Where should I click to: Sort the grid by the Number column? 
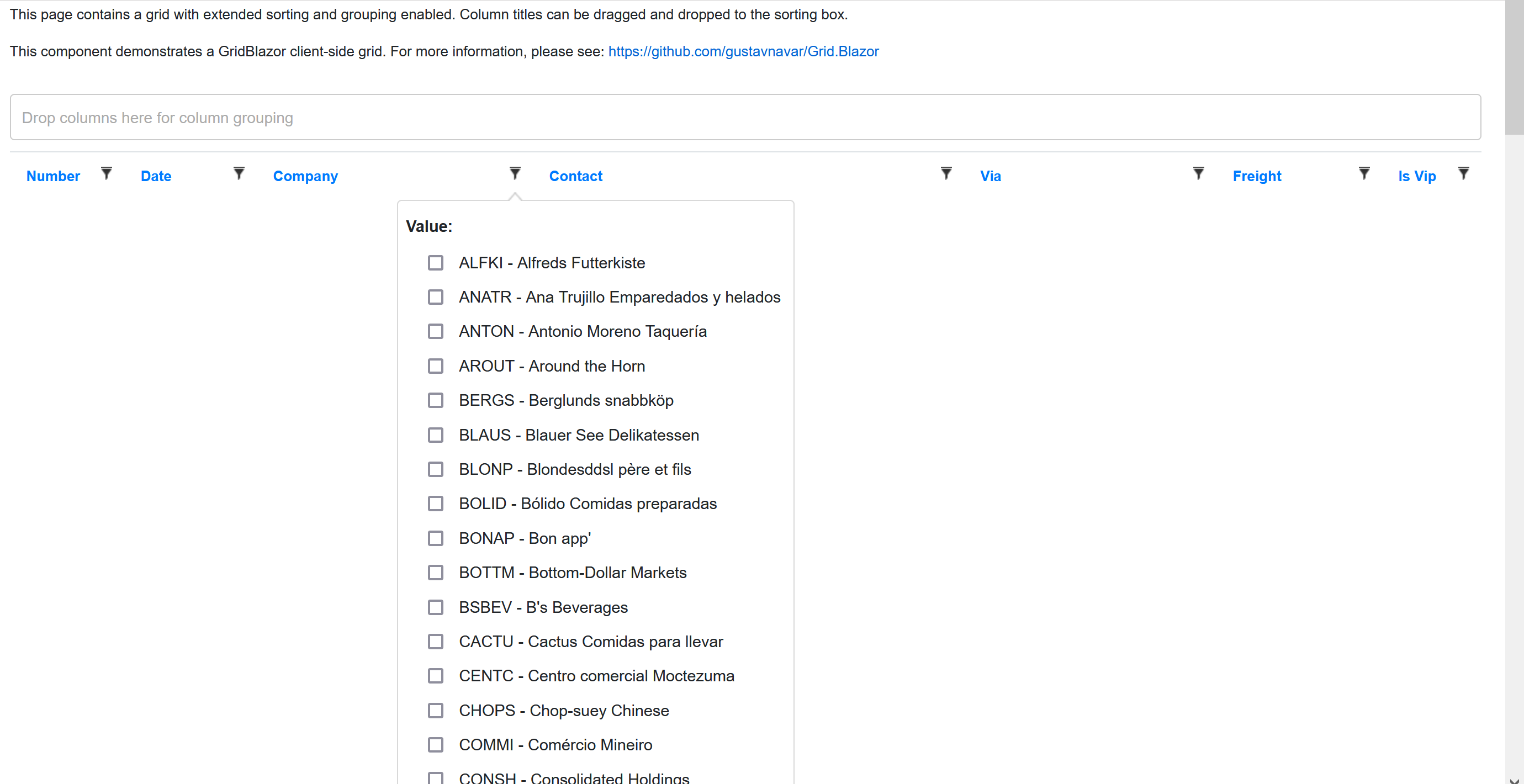pyautogui.click(x=52, y=176)
